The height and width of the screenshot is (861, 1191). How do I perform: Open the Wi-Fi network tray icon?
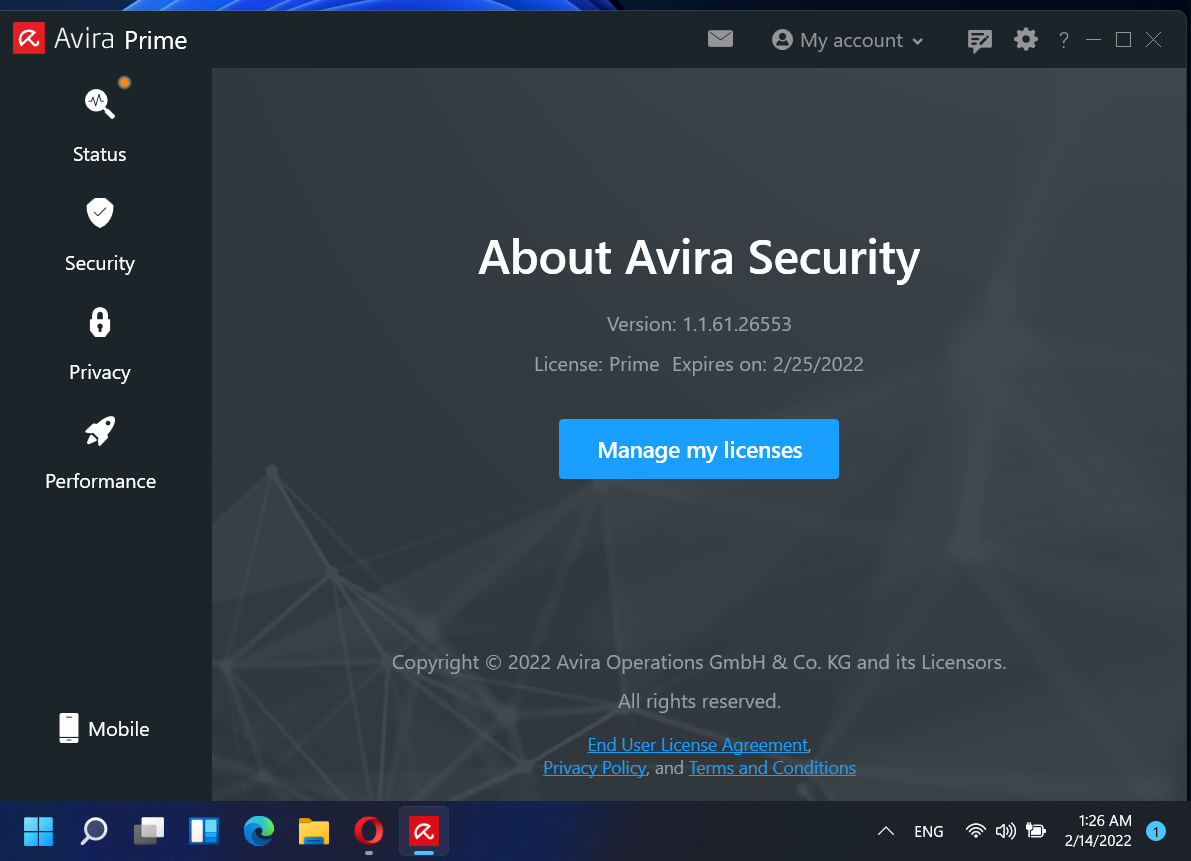coord(975,831)
